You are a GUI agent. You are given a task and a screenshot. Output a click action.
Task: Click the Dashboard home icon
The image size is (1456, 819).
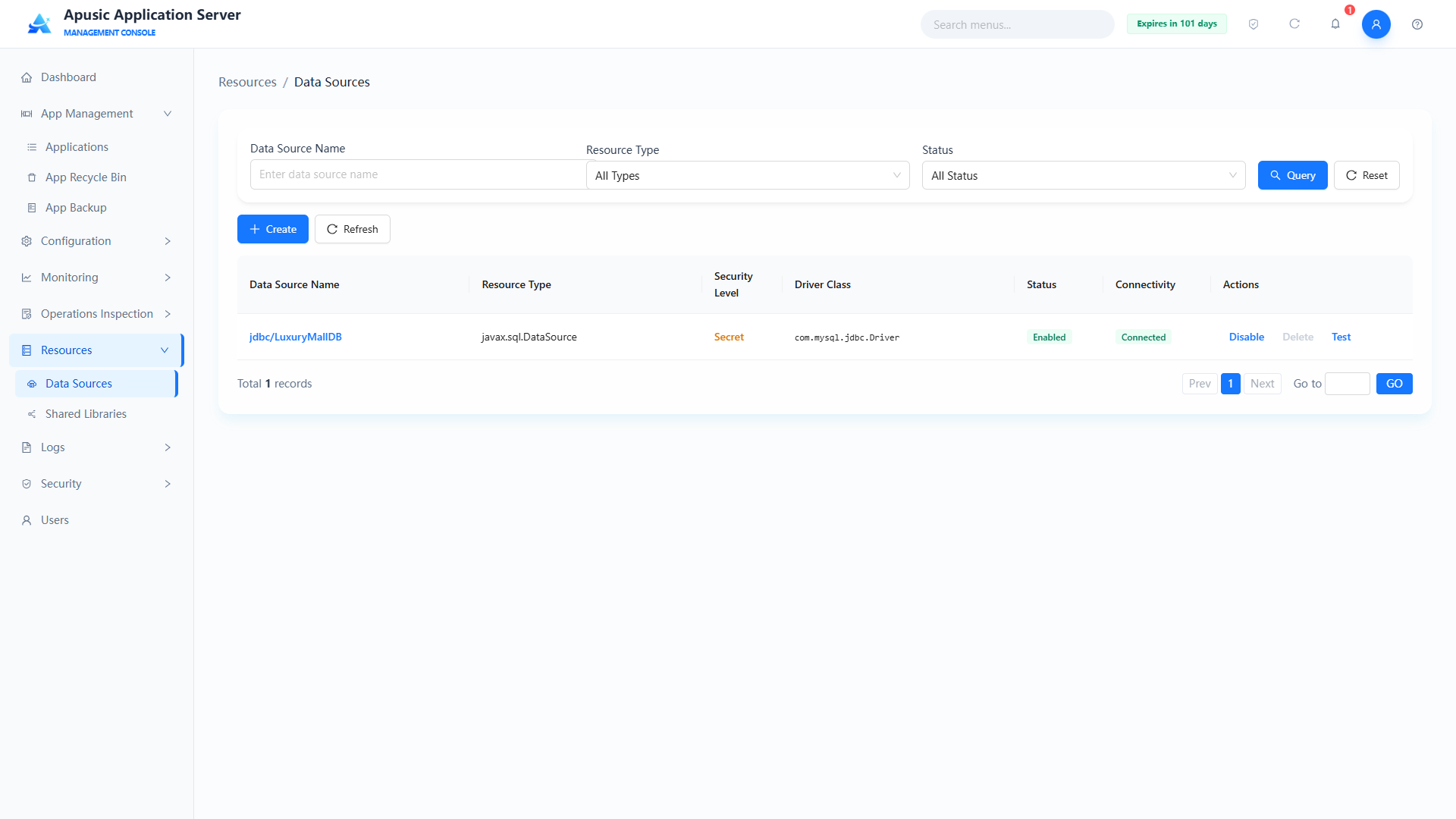point(27,77)
